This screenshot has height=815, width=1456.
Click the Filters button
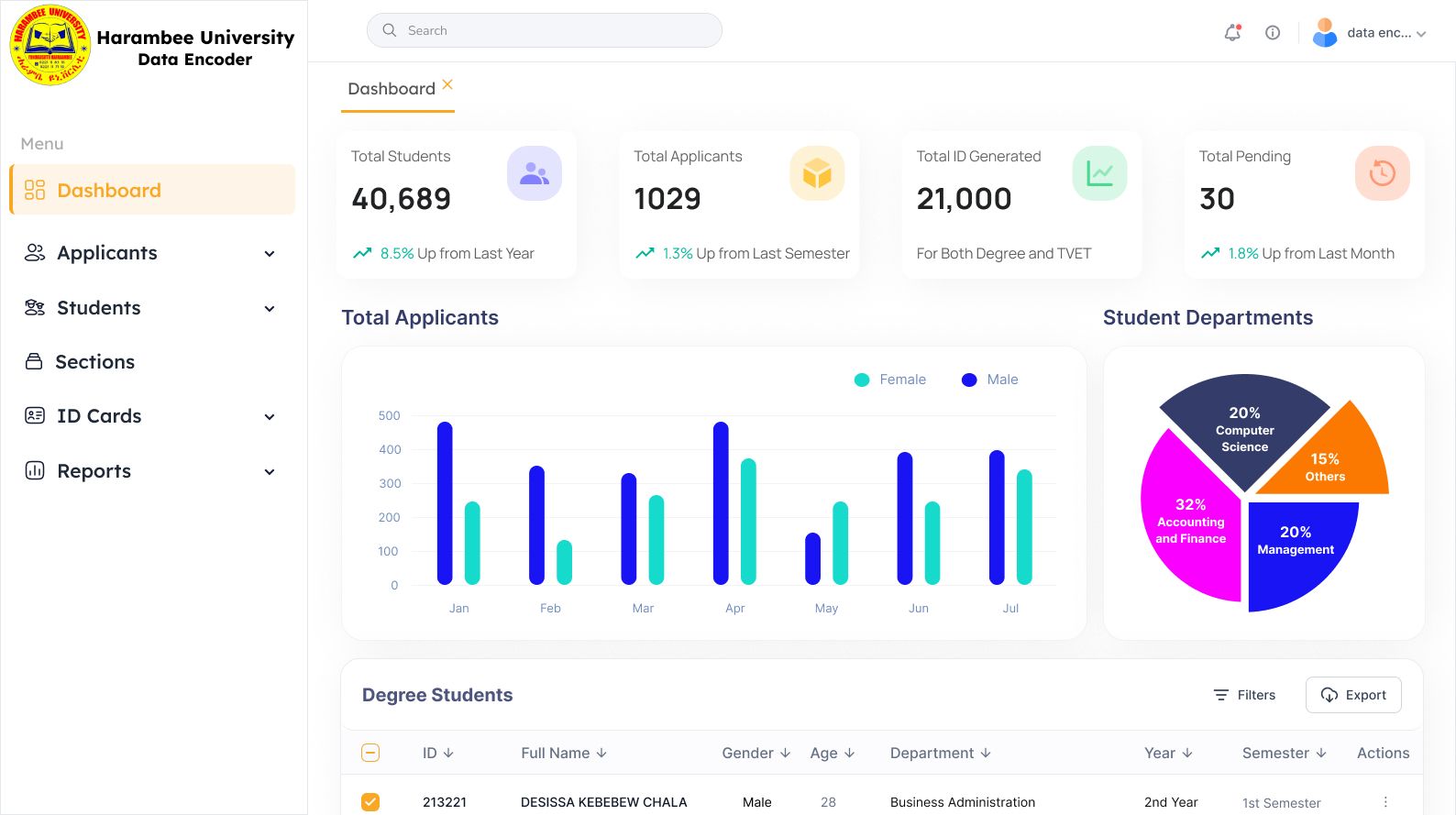(x=1244, y=695)
